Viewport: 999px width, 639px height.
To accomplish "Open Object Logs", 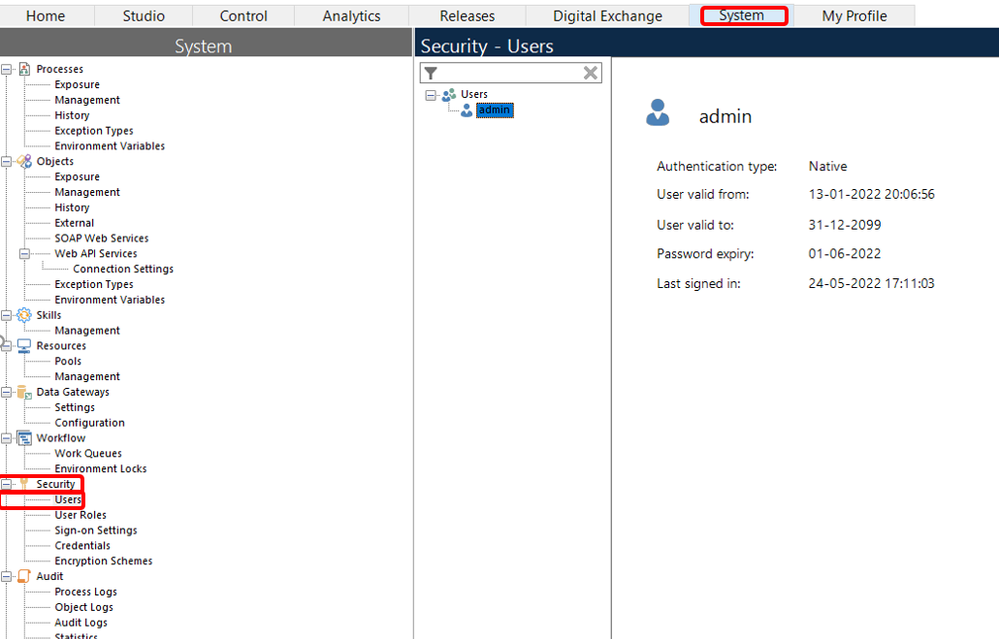I will [x=84, y=607].
